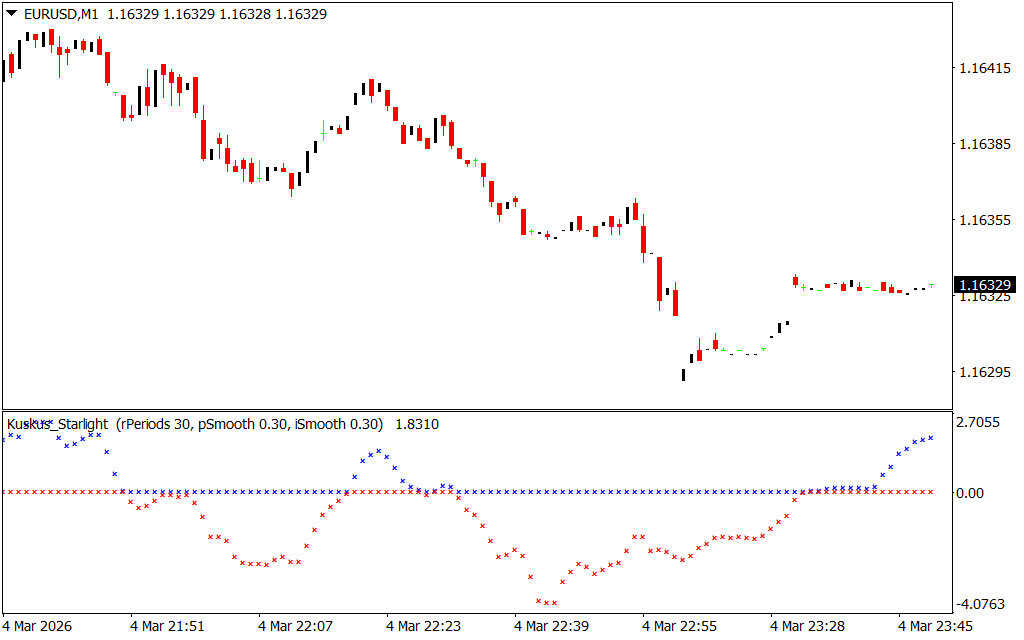Click the 1.16415 price axis label
The width and height of the screenshot is (1024, 640).
click(x=984, y=69)
